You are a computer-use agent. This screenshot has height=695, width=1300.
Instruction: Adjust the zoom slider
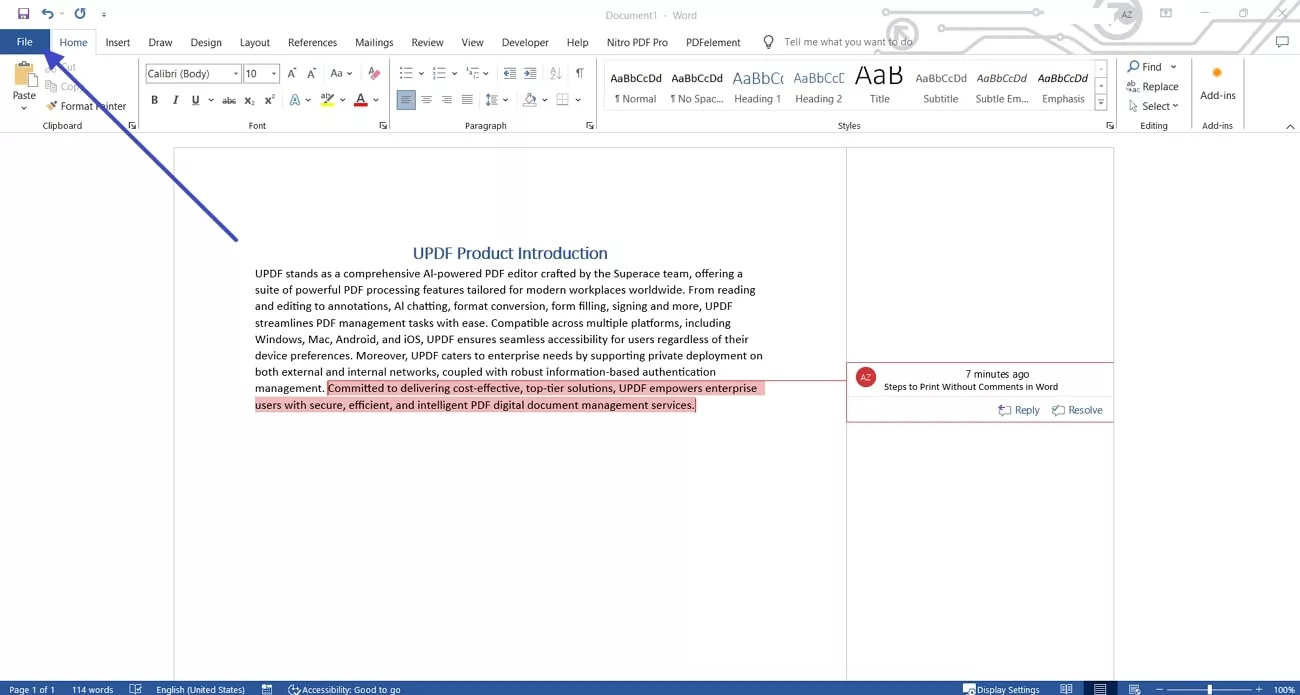click(1209, 689)
